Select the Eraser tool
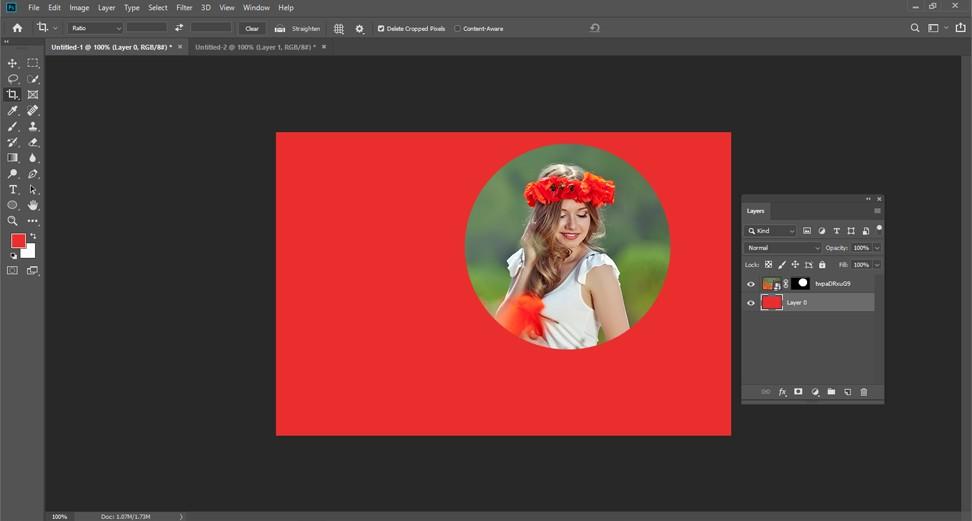This screenshot has width=972, height=521. coord(33,142)
